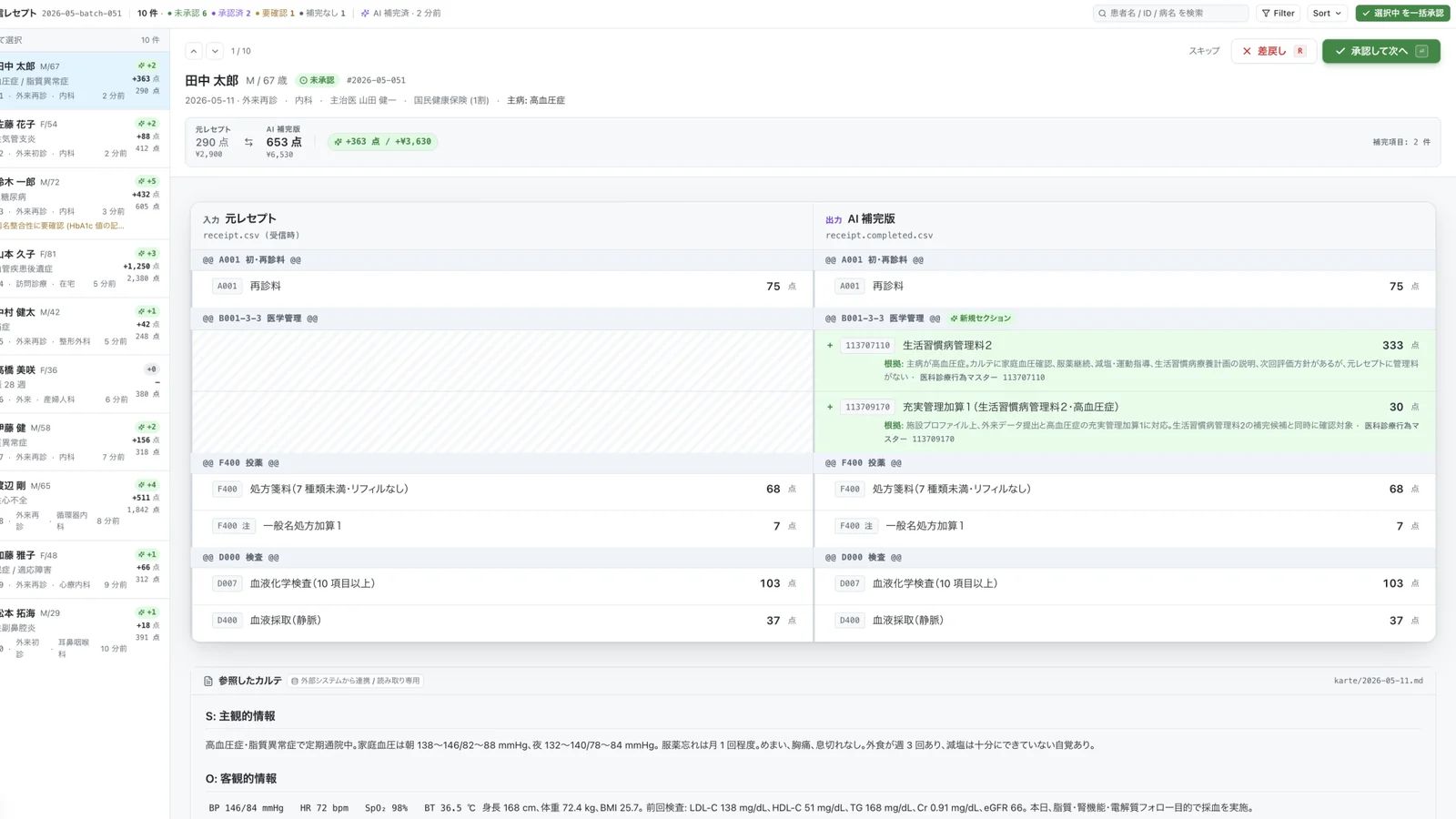Click スキップ link

1204,51
